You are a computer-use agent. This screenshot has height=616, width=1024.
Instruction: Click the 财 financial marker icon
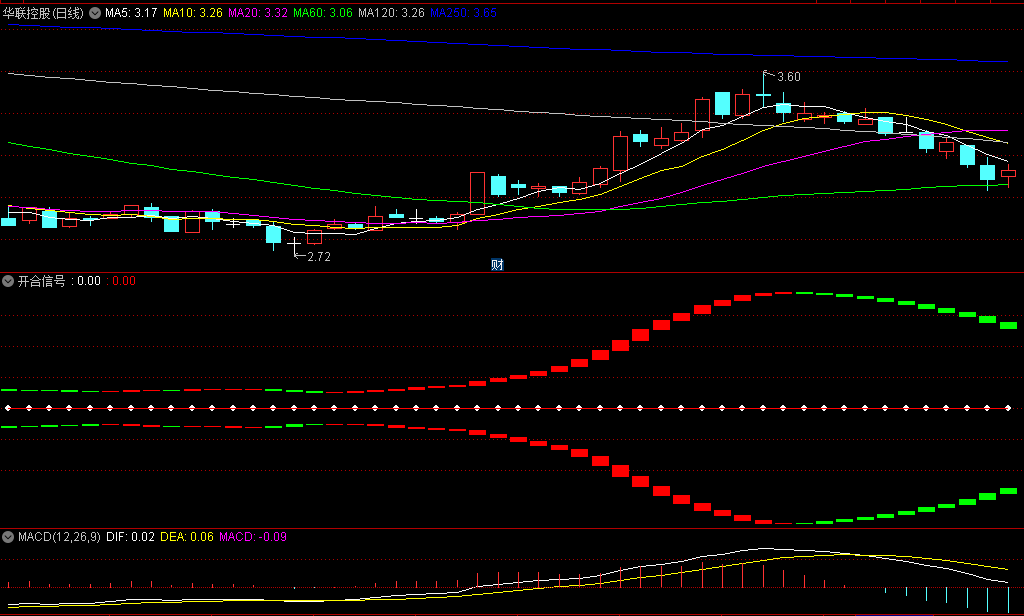click(497, 265)
